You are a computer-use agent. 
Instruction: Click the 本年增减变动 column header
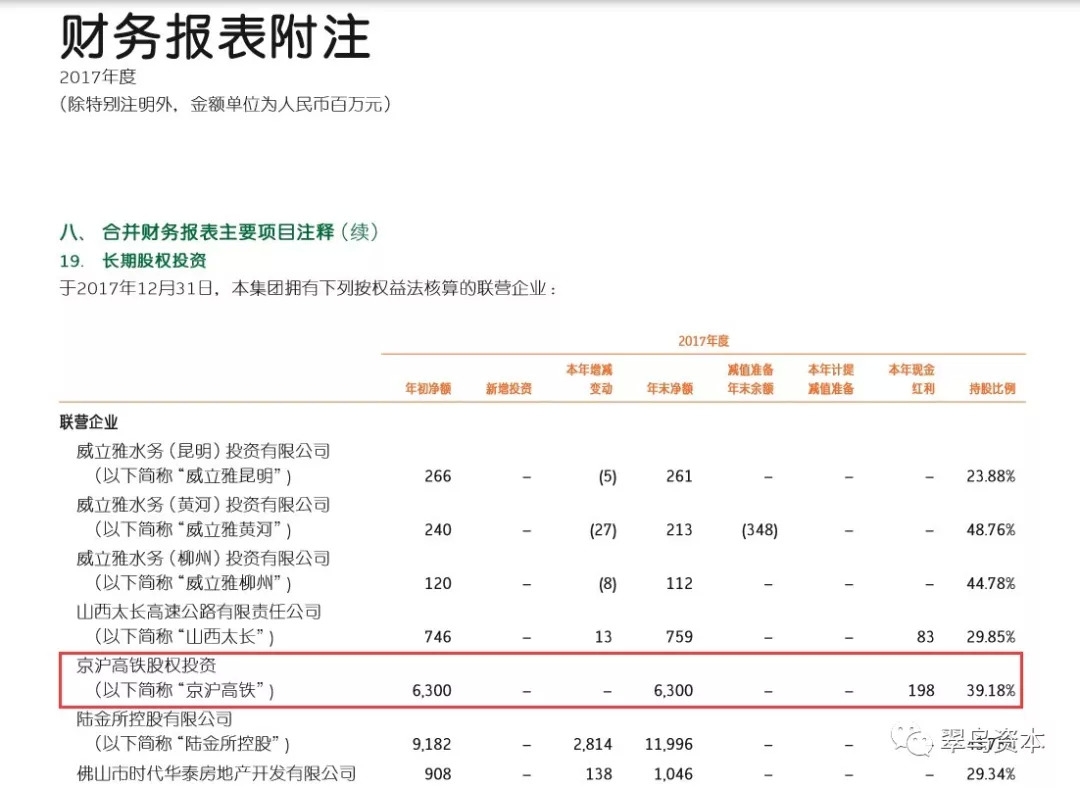click(589, 379)
